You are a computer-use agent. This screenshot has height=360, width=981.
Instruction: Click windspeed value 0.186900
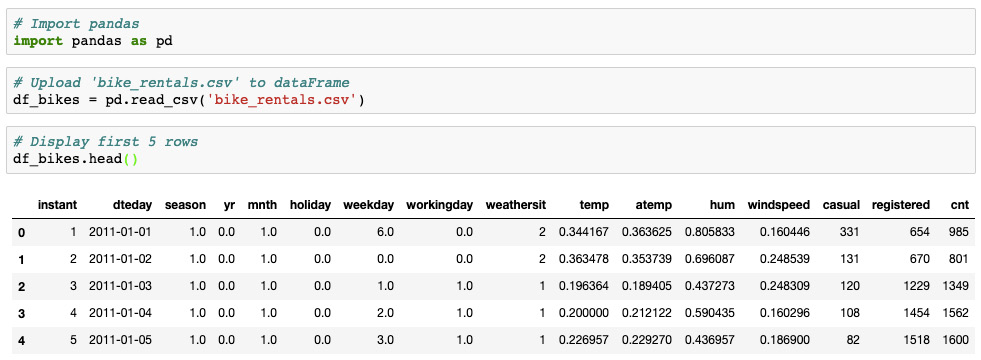tap(785, 341)
